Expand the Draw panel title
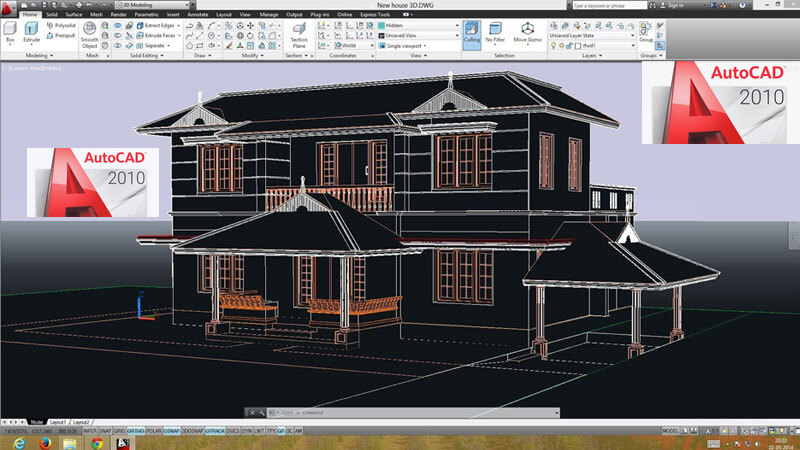800x450 pixels. click(202, 56)
